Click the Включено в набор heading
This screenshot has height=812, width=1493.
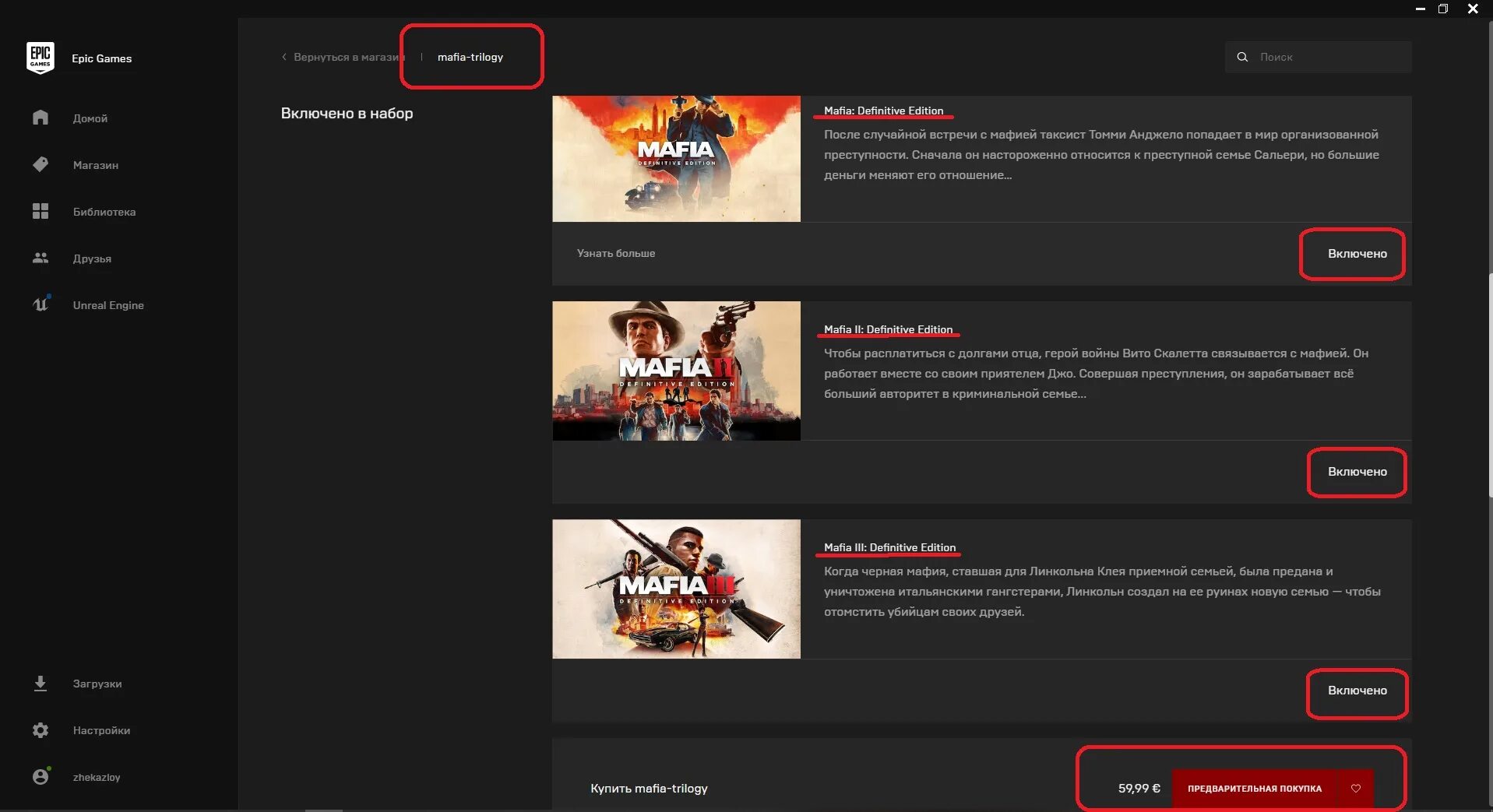[347, 113]
